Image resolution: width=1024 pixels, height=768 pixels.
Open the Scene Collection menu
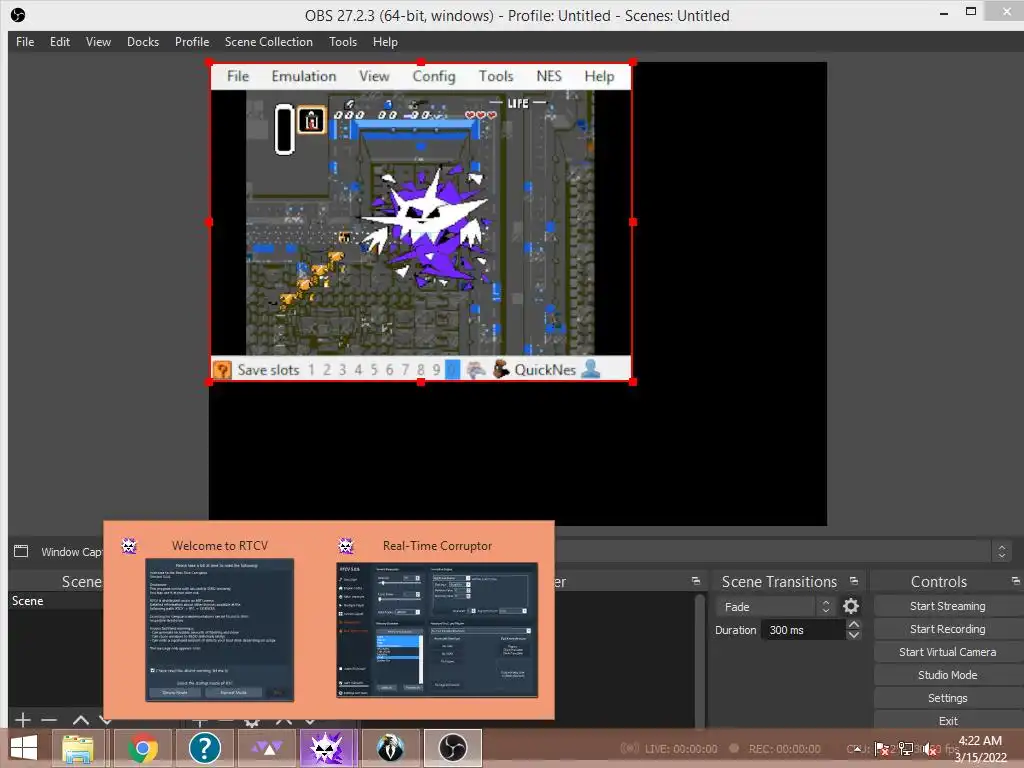(268, 41)
